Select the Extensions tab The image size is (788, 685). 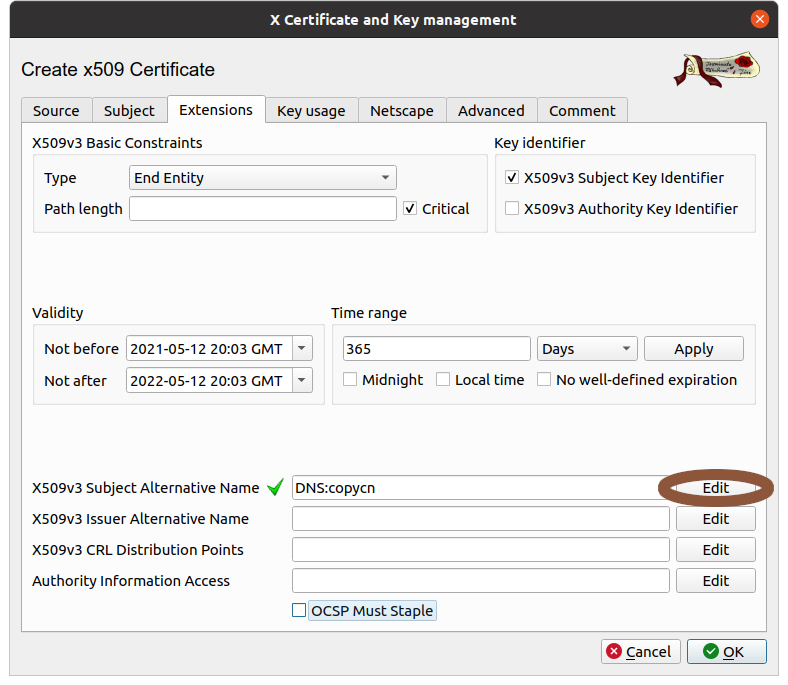coord(216,110)
